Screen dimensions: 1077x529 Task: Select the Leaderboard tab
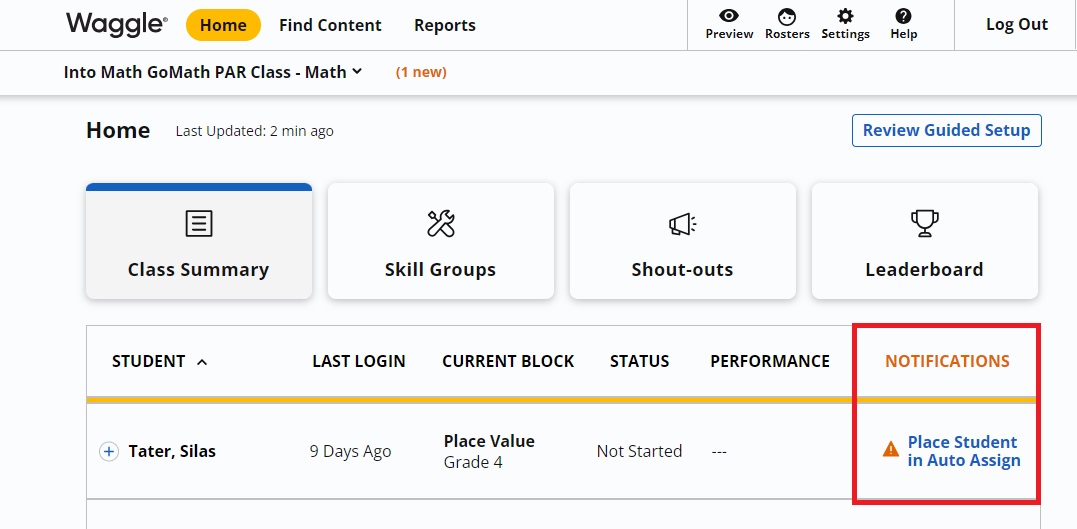coord(925,241)
